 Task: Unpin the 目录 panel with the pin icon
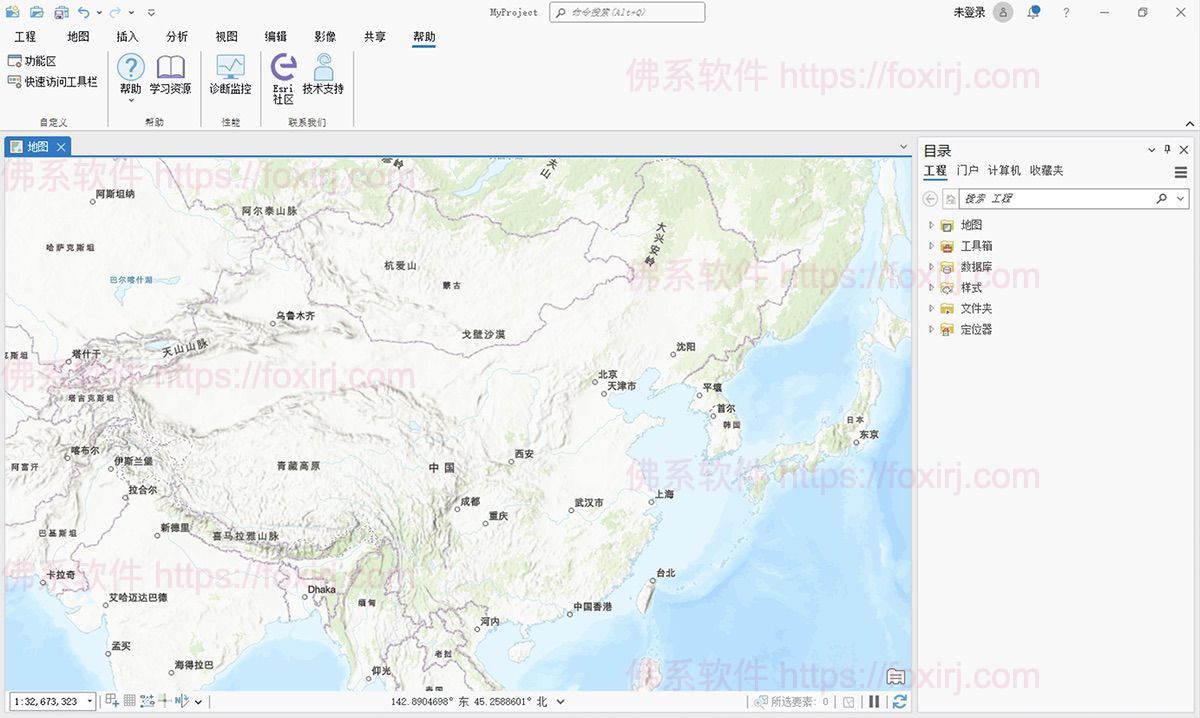pos(1167,149)
